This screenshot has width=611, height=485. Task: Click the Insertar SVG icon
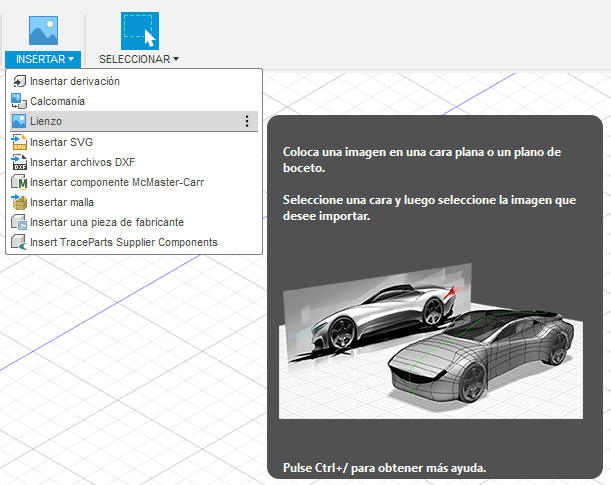19,142
